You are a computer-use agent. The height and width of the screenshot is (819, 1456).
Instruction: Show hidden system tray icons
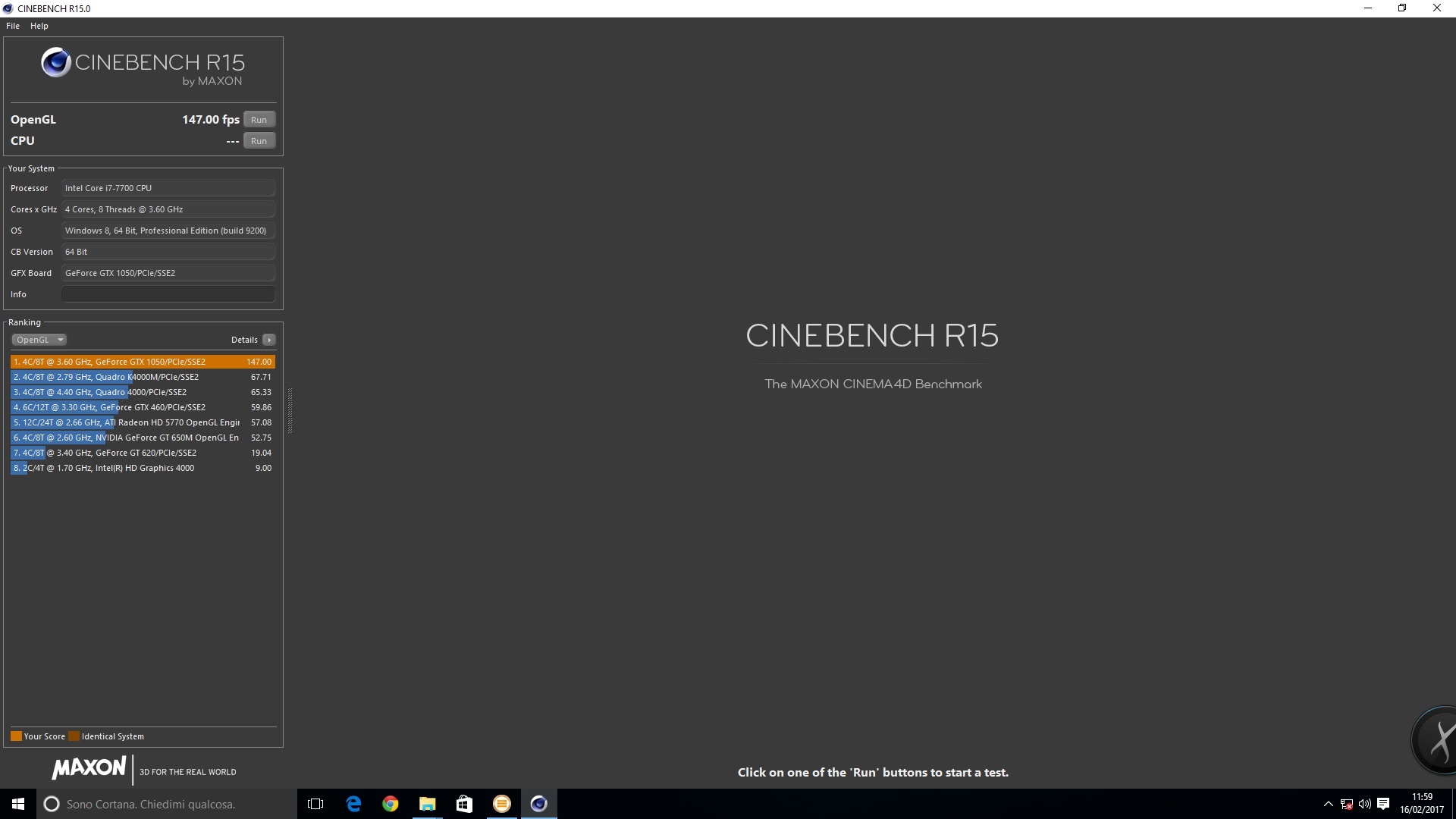(x=1328, y=804)
